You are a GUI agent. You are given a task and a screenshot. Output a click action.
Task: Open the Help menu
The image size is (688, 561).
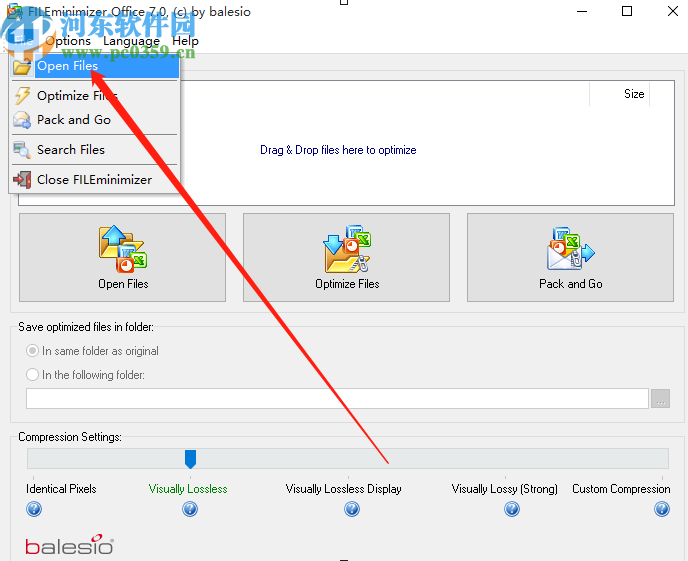click(185, 41)
